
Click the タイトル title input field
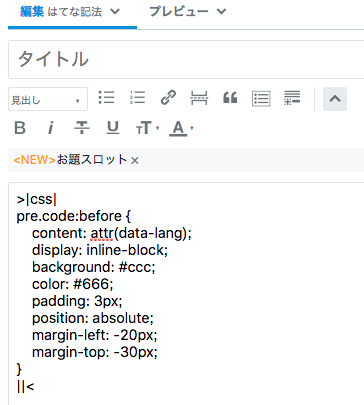tap(186, 59)
